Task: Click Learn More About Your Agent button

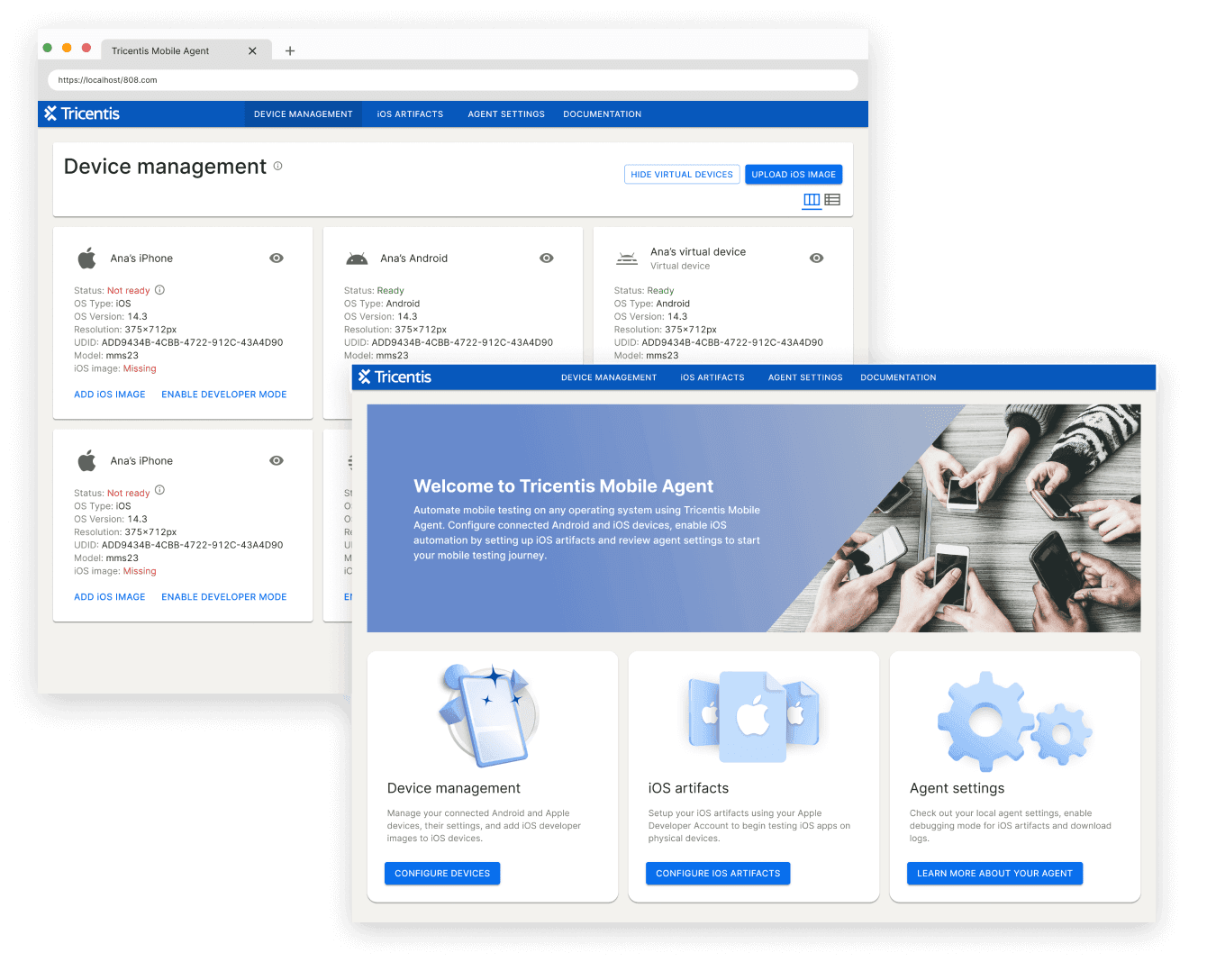Action: 994,874
